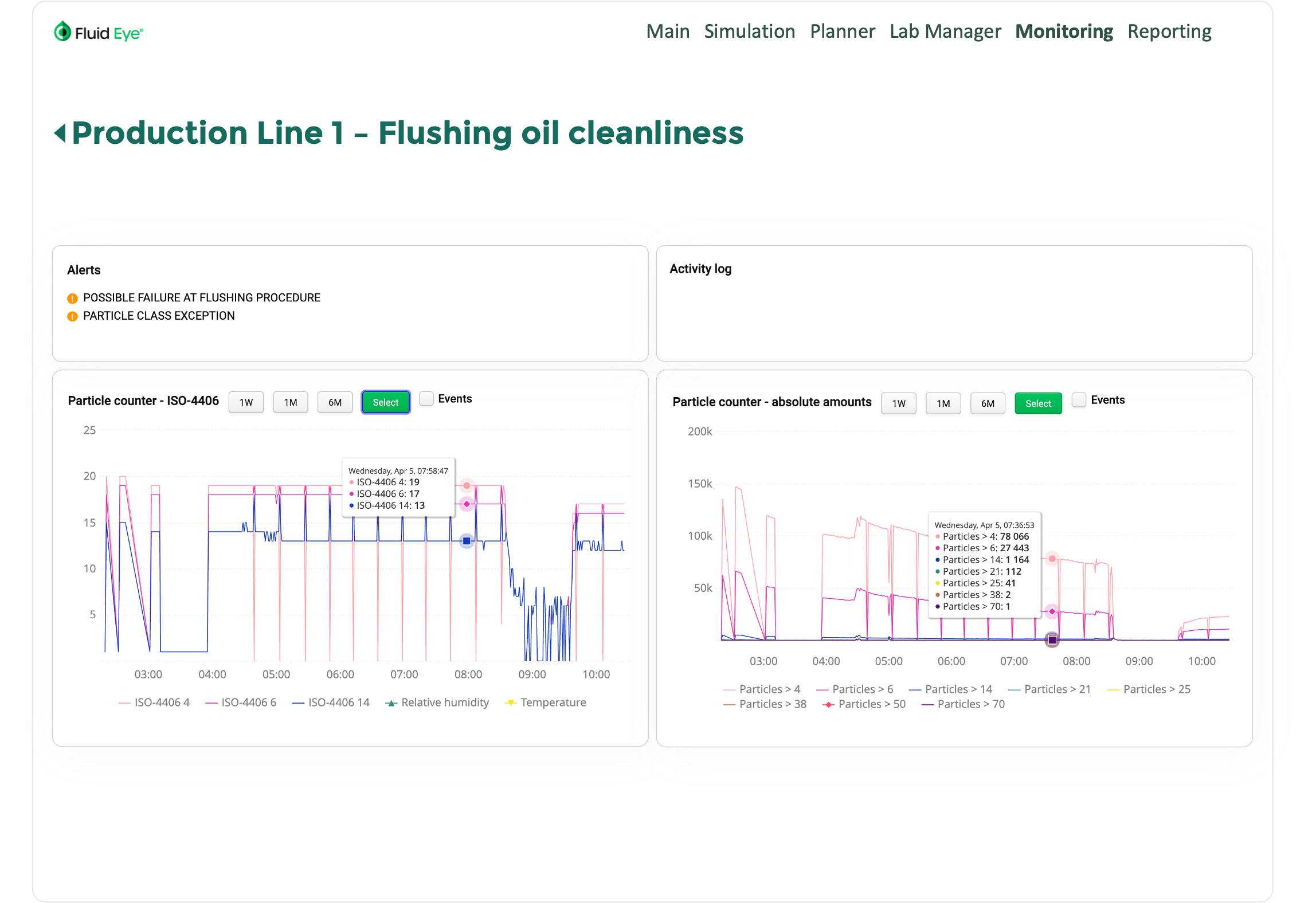Viewport: 1316px width, 903px height.
Task: Choose 1M range on absolute amounts chart
Action: coord(943,403)
